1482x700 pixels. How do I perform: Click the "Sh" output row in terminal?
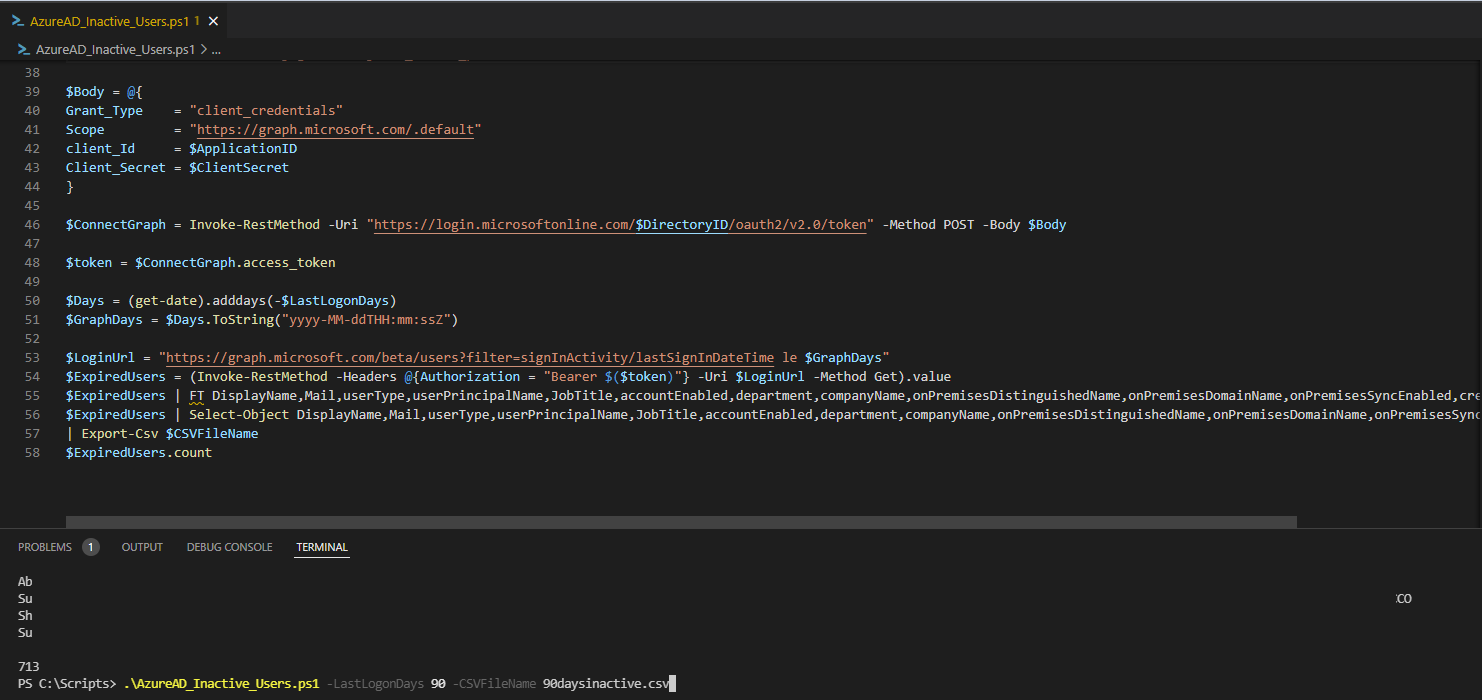[x=26, y=616]
